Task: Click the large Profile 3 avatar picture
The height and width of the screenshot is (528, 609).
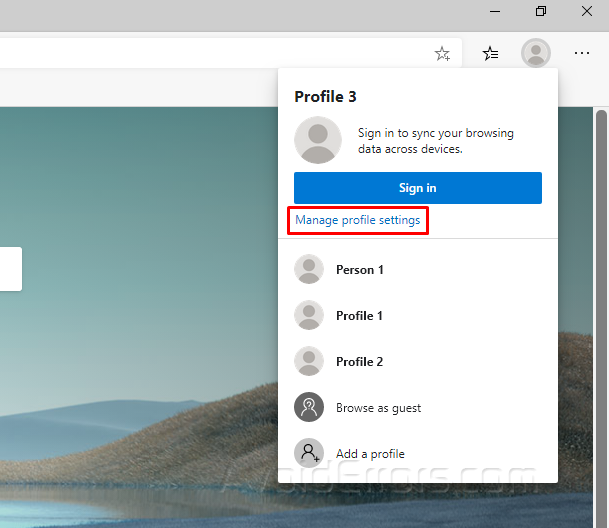Action: click(318, 140)
